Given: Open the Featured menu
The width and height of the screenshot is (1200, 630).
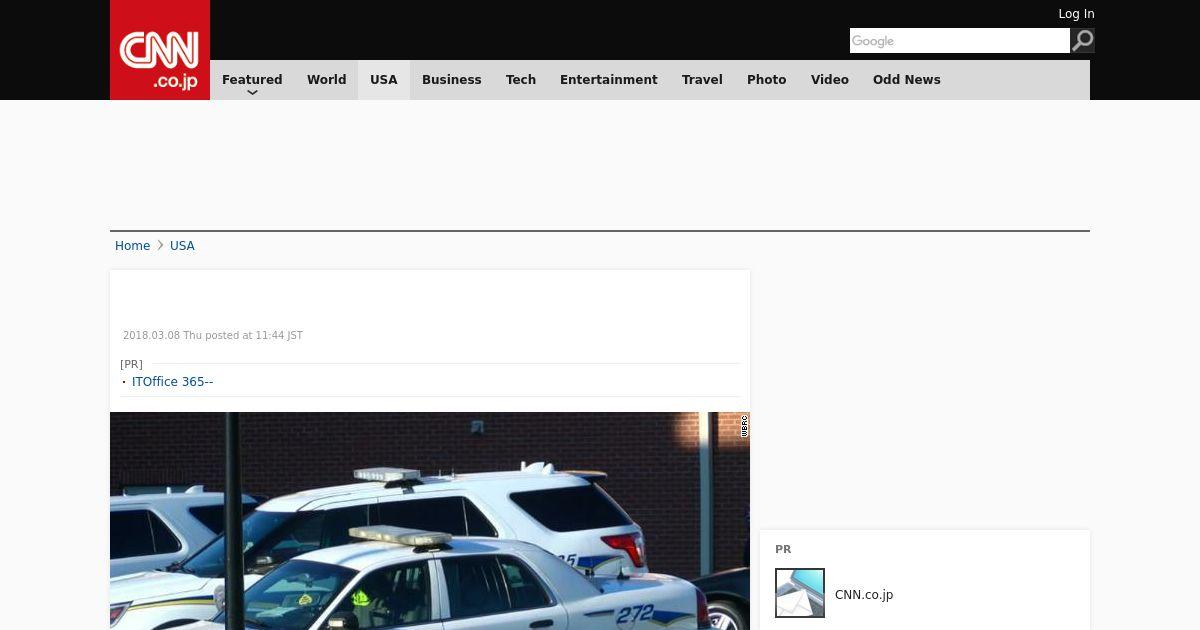Looking at the screenshot, I should point(252,80).
